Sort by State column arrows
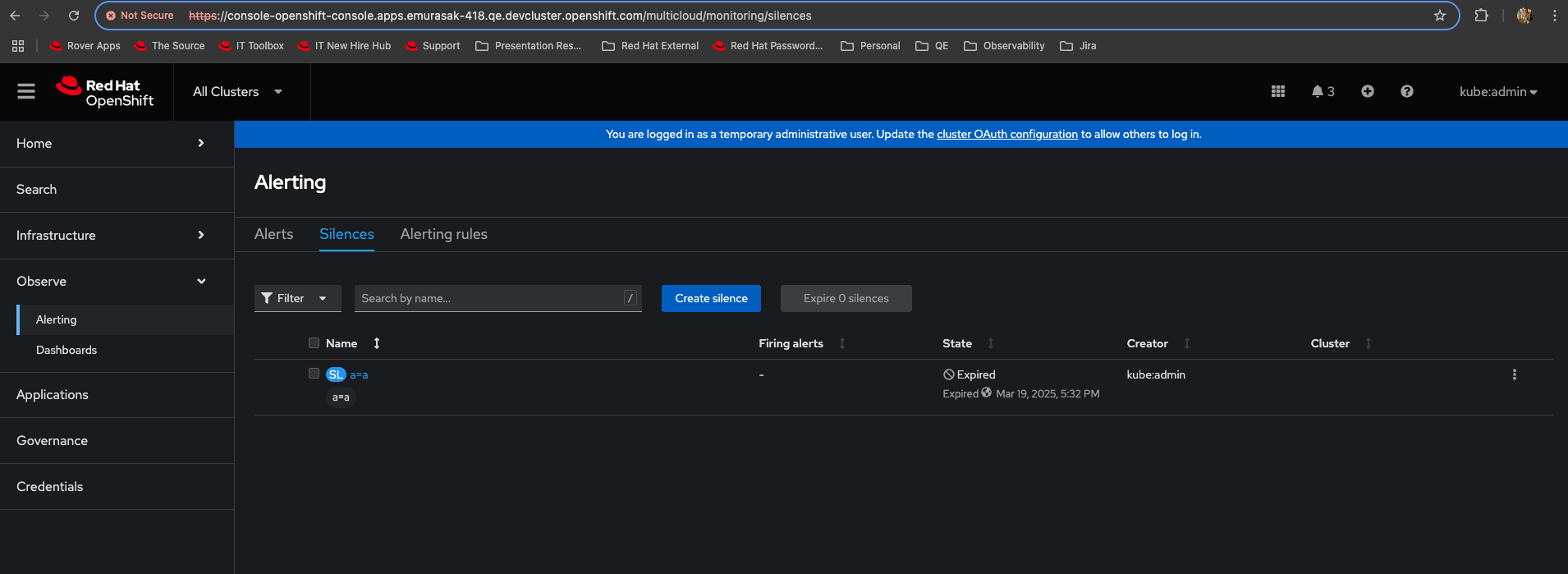1568x574 pixels. (x=991, y=343)
